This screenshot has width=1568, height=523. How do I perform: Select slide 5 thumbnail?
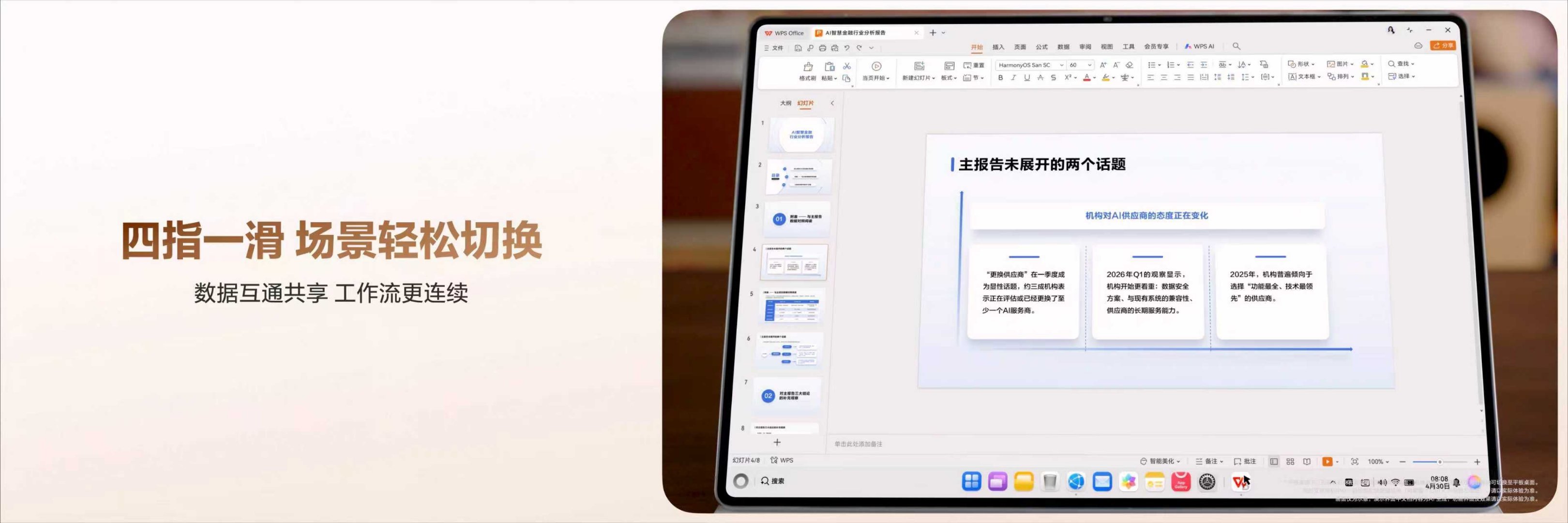(791, 306)
